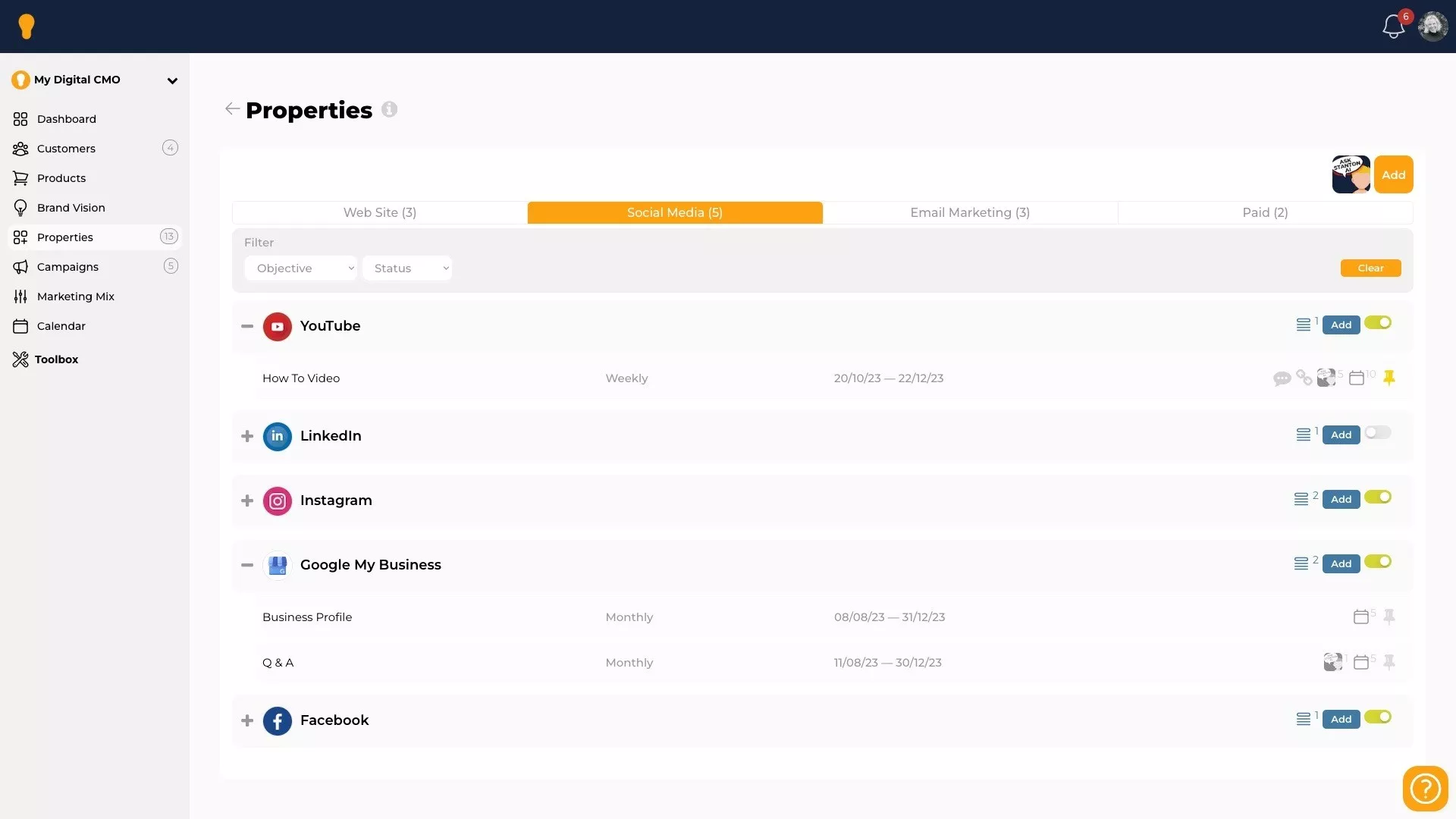This screenshot has width=1456, height=819.
Task: Open the YouTube list icon
Action: tap(1303, 325)
